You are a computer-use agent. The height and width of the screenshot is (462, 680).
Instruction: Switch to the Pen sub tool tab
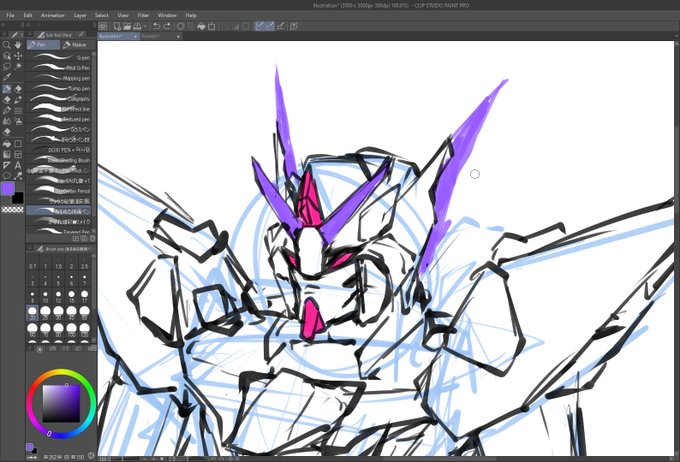click(43, 45)
